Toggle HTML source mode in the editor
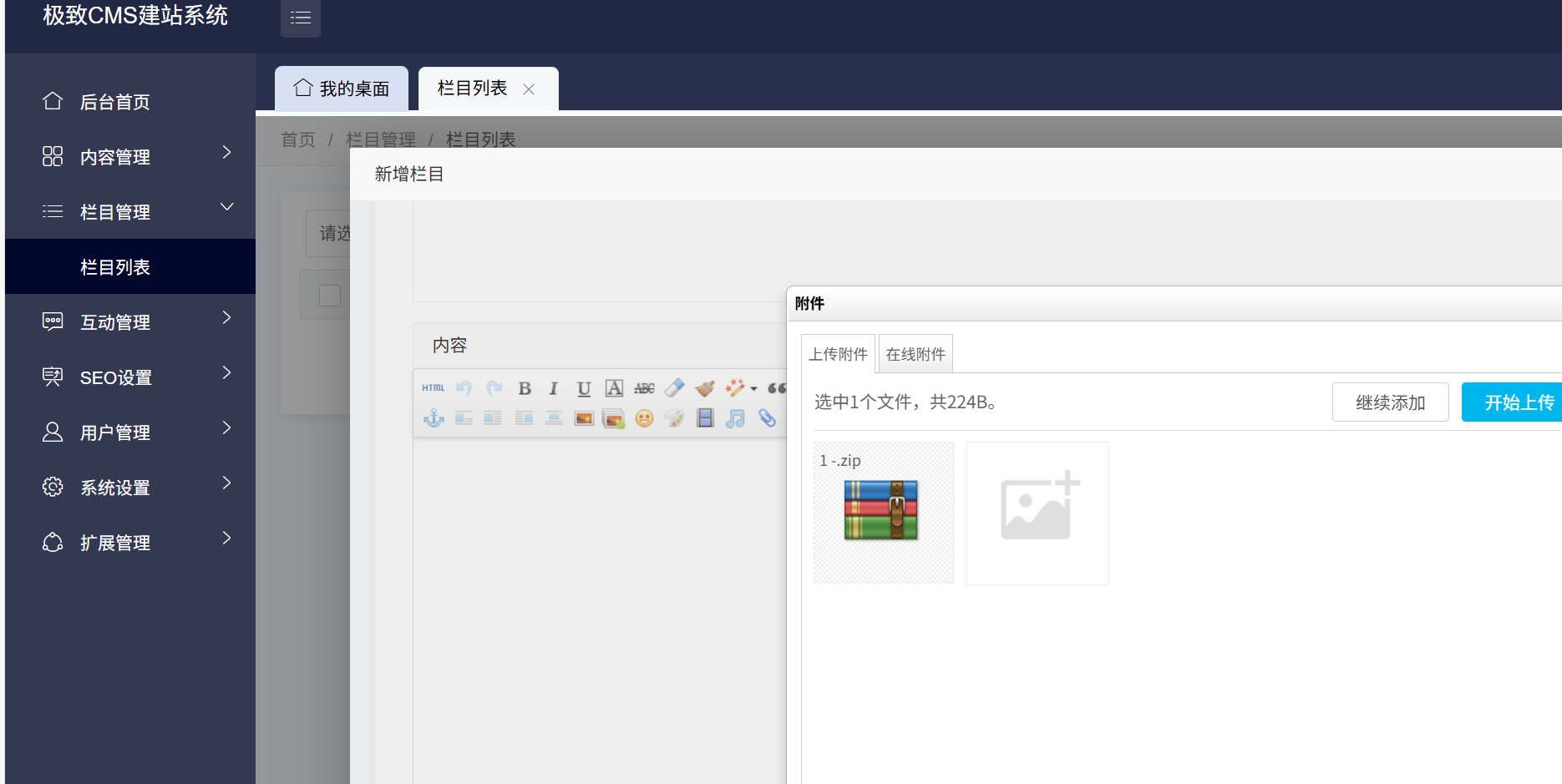The image size is (1562, 784). 433,388
